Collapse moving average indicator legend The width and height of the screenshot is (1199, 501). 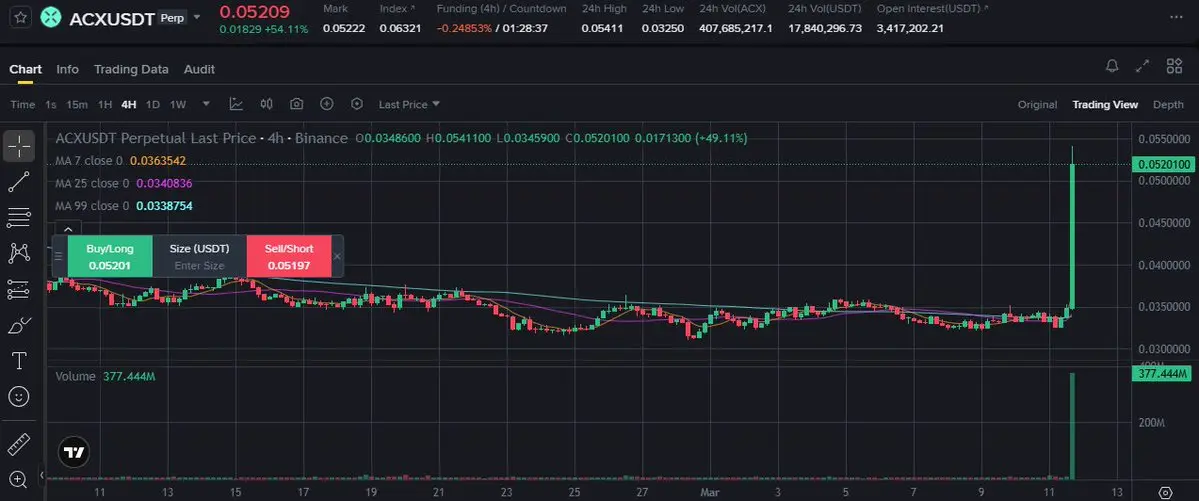coord(68,228)
